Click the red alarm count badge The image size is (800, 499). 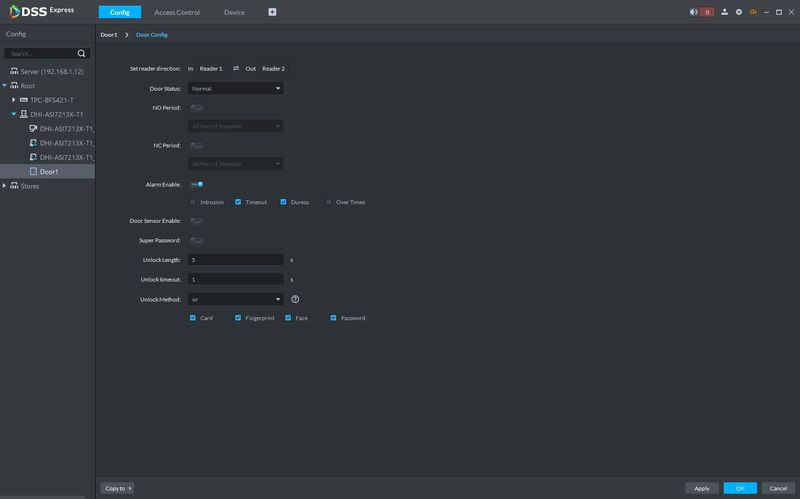coord(707,12)
